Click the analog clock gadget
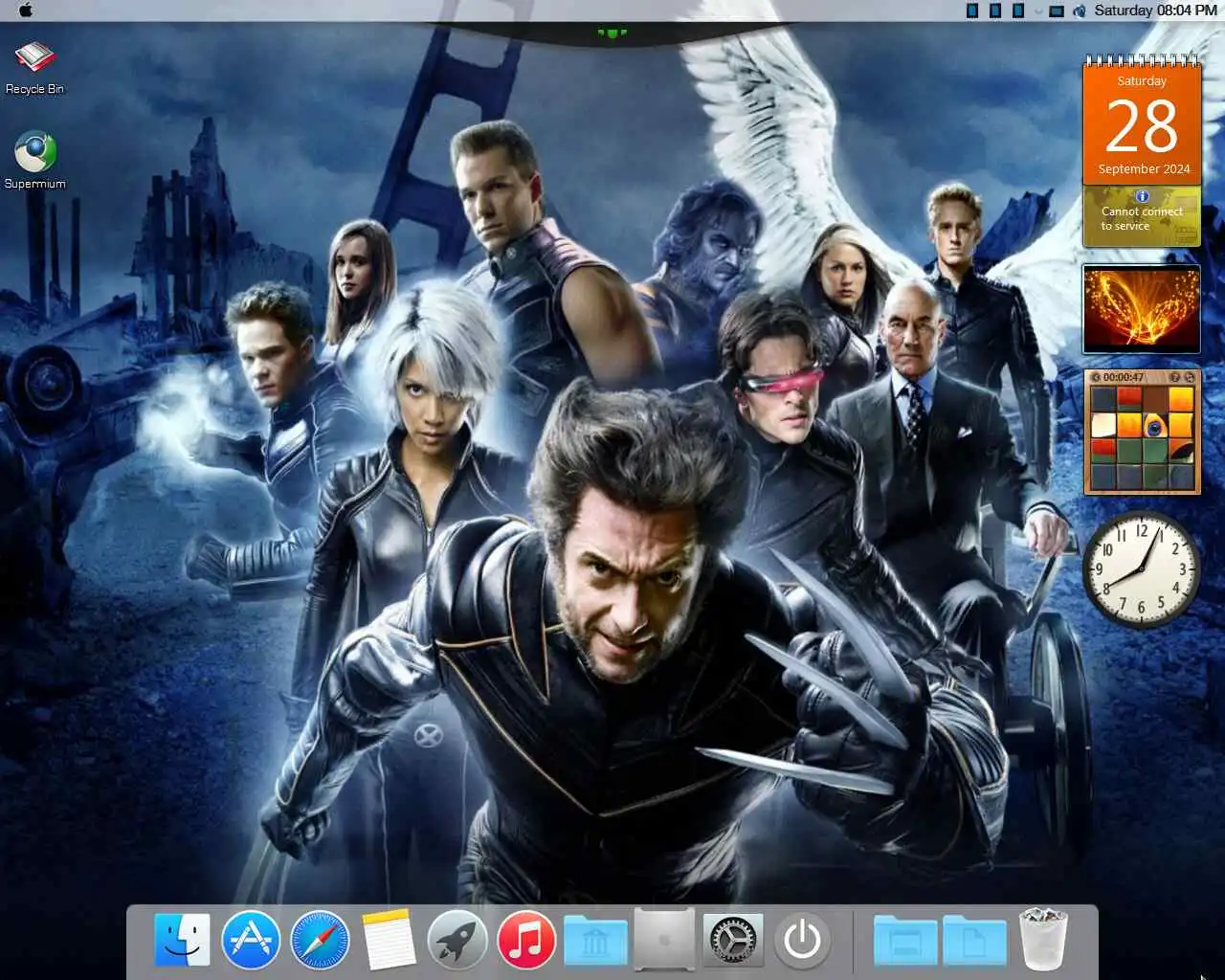This screenshot has height=980, width=1225. click(1141, 570)
